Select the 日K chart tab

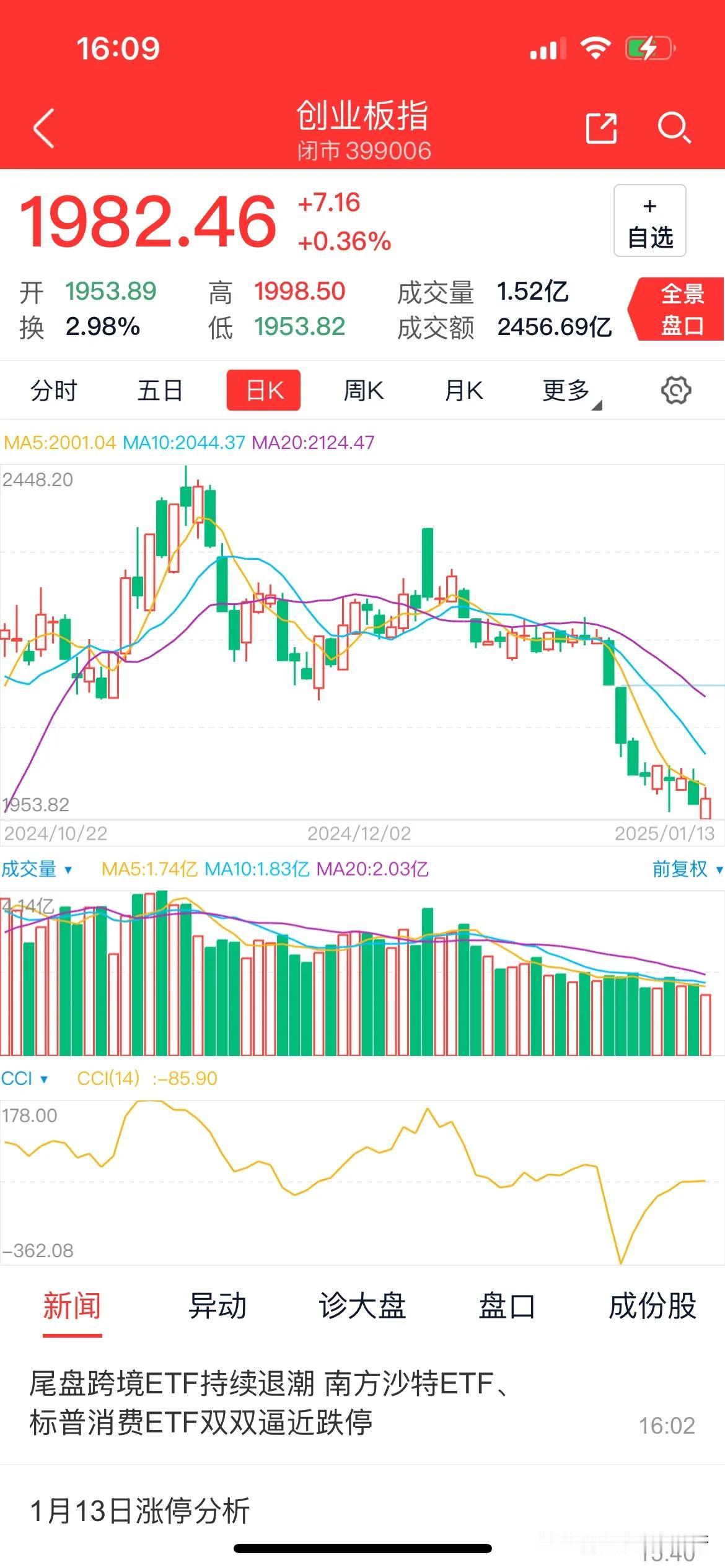pos(263,390)
